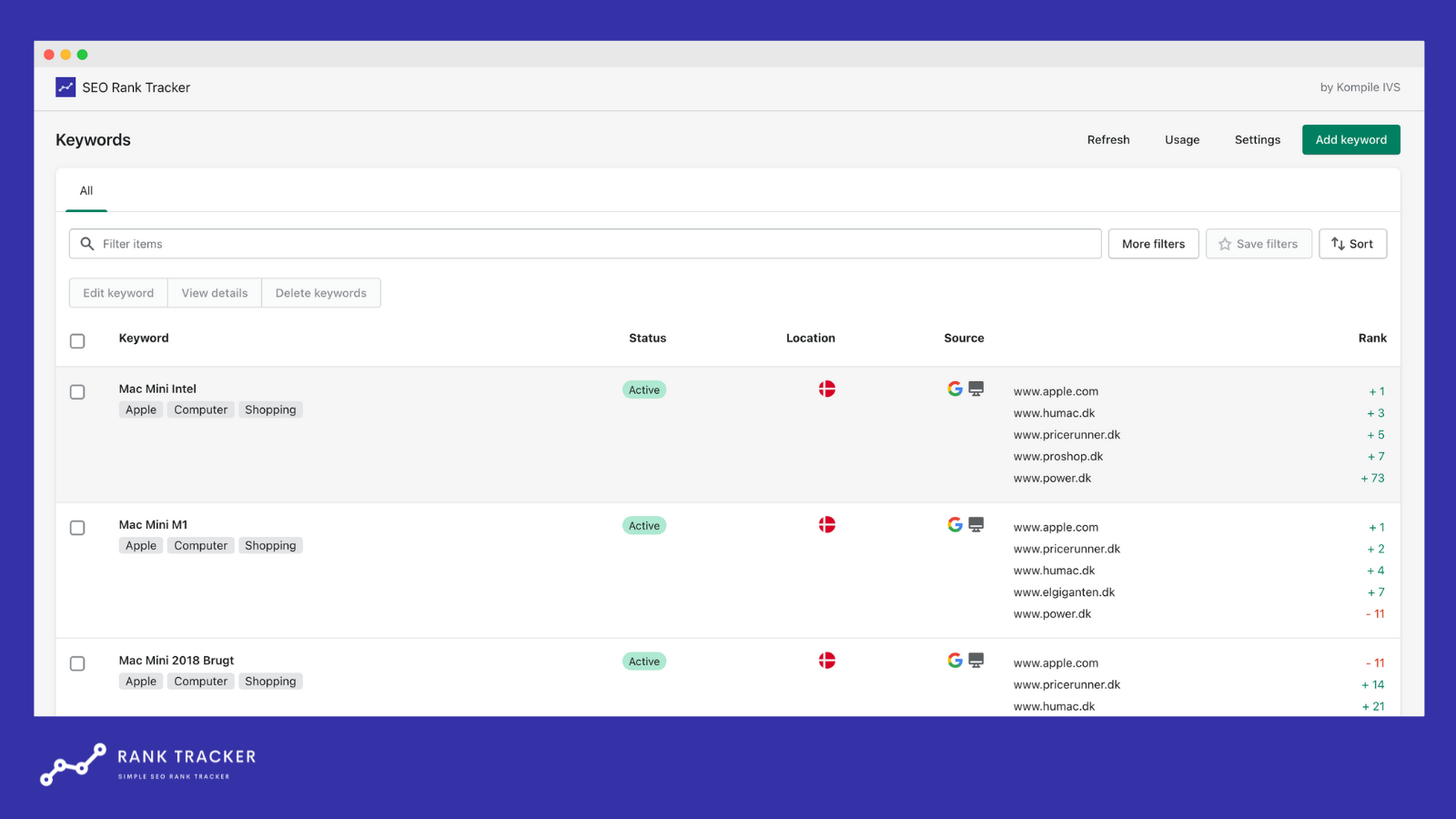Click desktop device icon for Mac Mini M1
This screenshot has height=819, width=1456.
tap(976, 524)
